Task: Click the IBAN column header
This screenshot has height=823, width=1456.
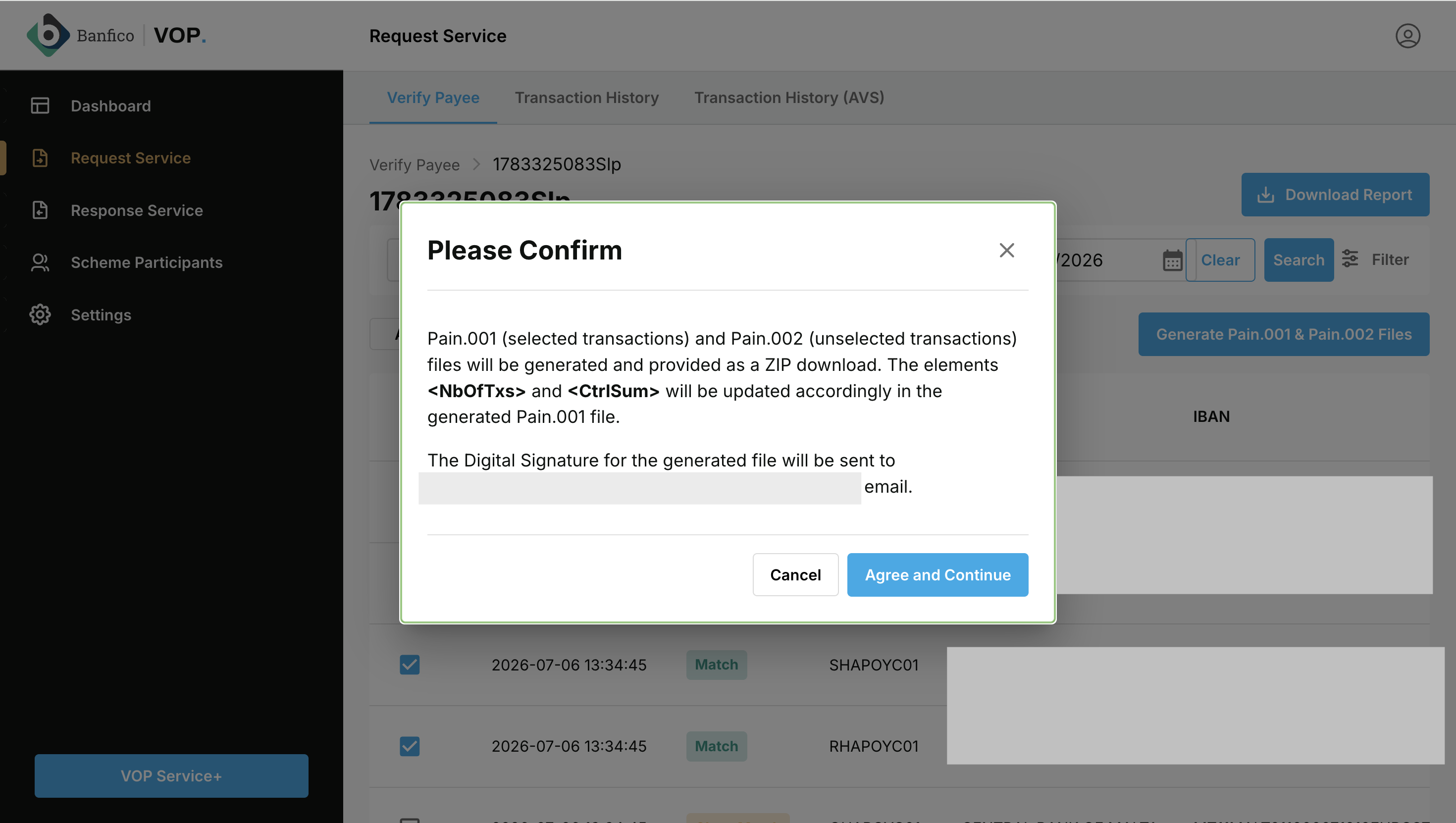Action: coord(1211,416)
